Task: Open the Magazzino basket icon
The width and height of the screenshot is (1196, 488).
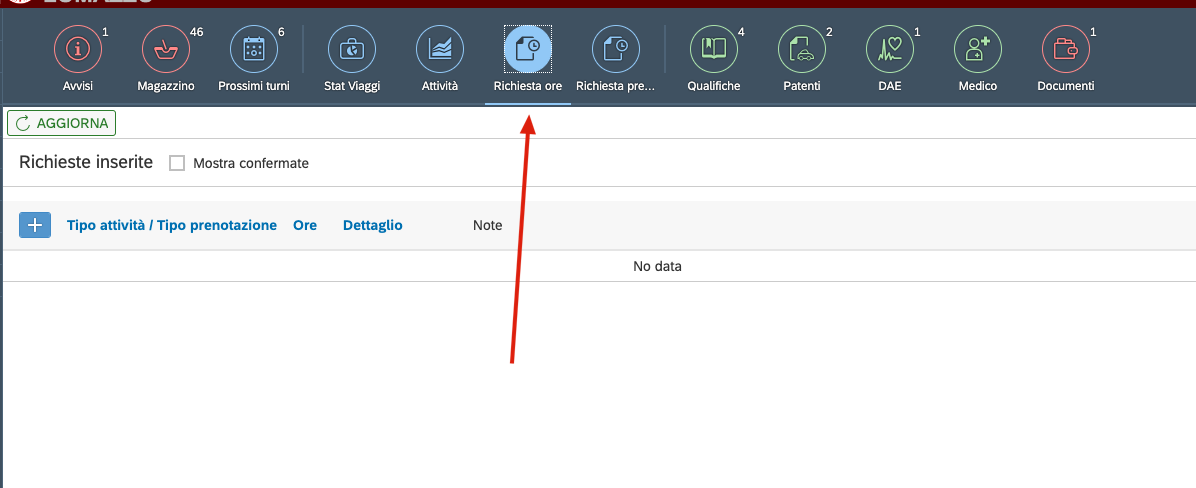Action: click(x=166, y=49)
